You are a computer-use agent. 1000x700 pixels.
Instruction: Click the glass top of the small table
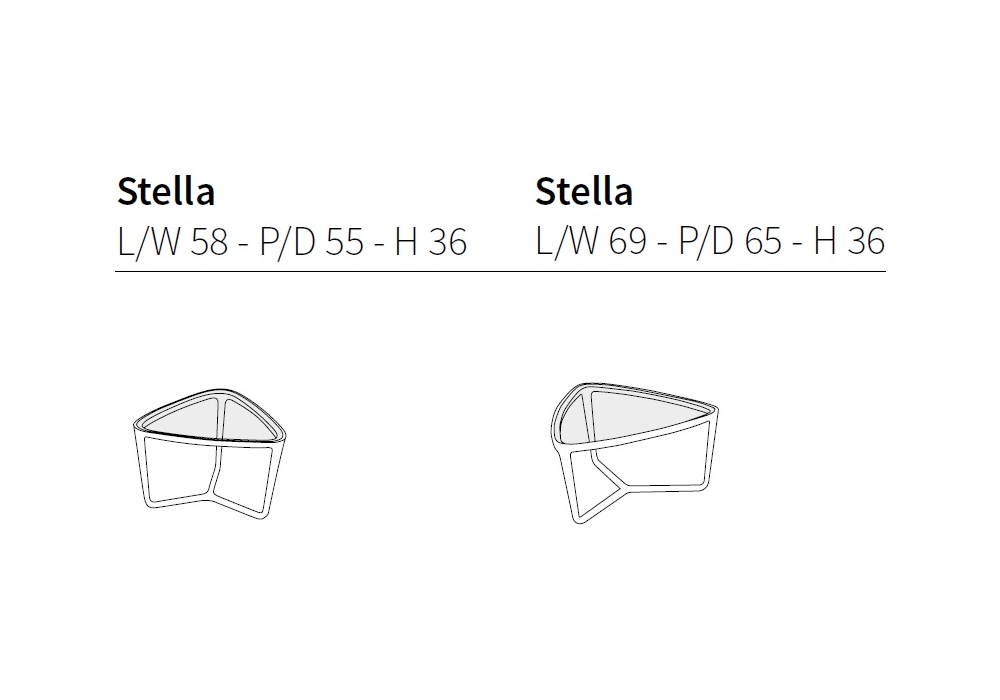click(250, 418)
